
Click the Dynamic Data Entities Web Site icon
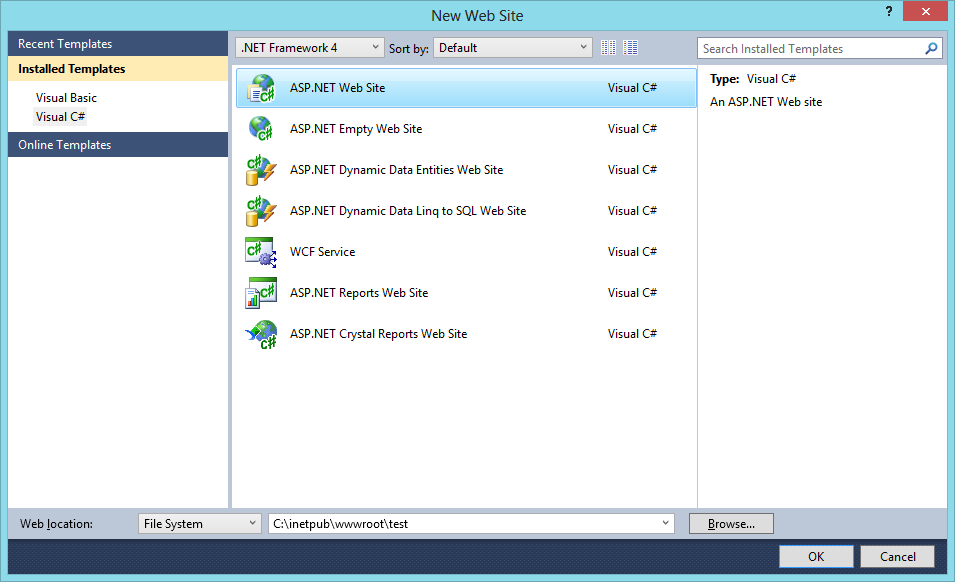pos(261,170)
